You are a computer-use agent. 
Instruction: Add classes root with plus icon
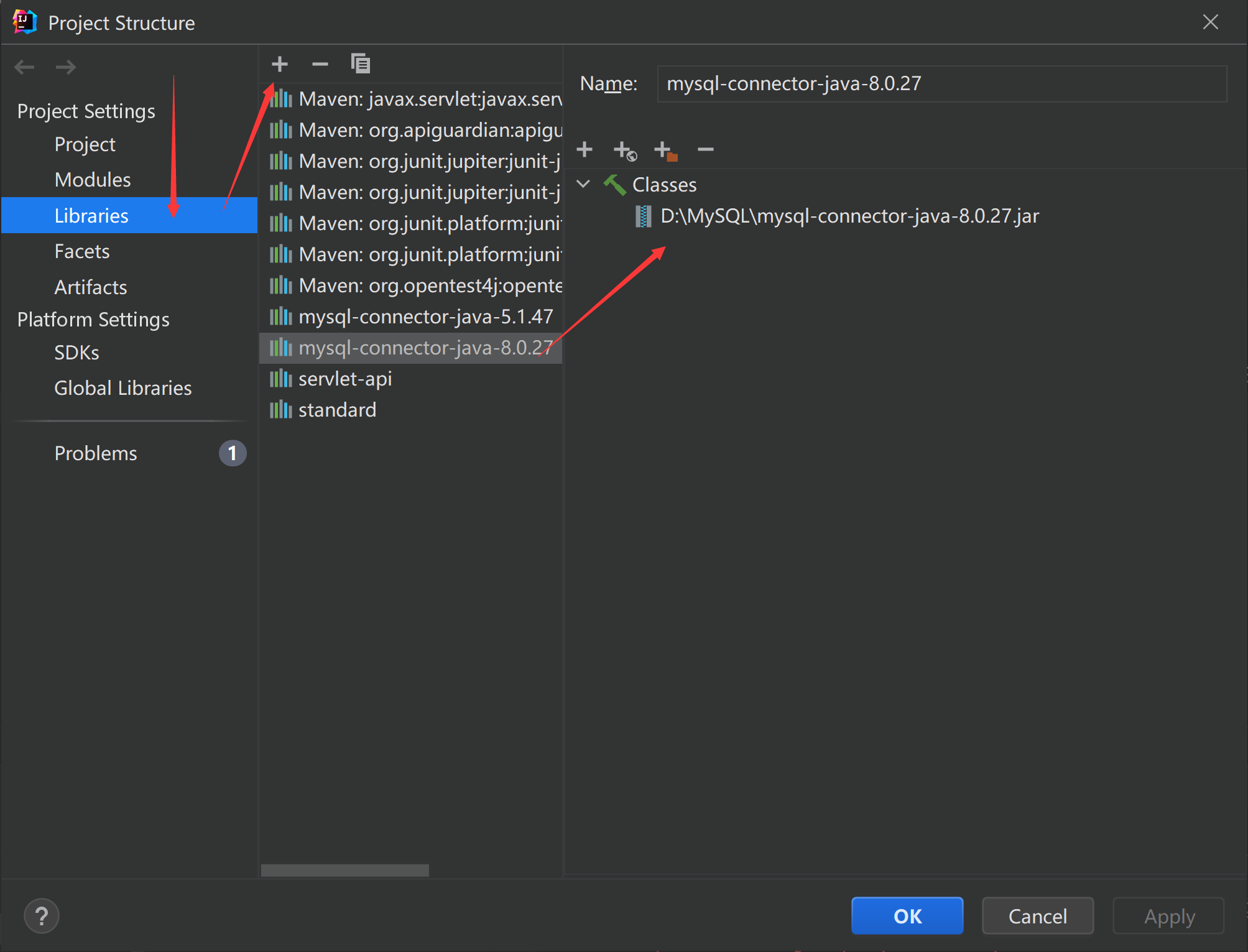[585, 149]
